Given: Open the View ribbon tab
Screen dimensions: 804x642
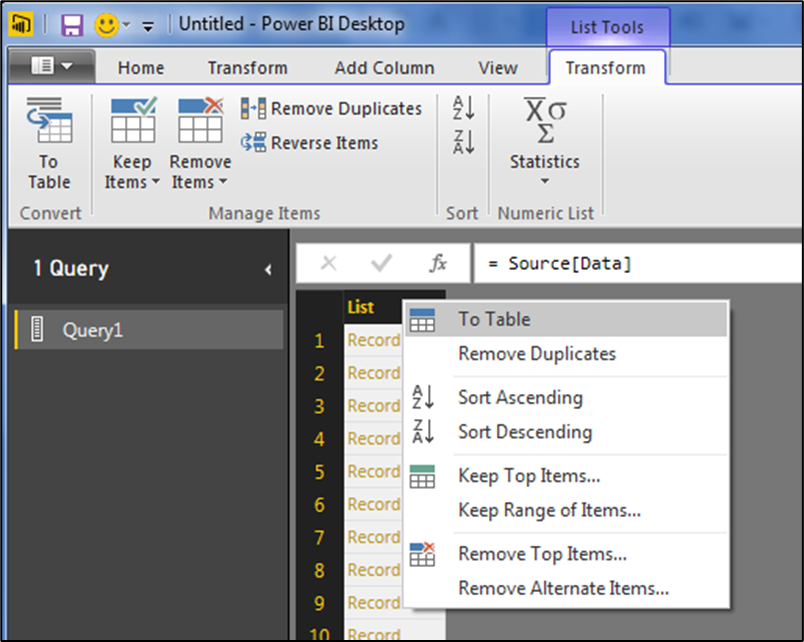Looking at the screenshot, I should tap(497, 68).
